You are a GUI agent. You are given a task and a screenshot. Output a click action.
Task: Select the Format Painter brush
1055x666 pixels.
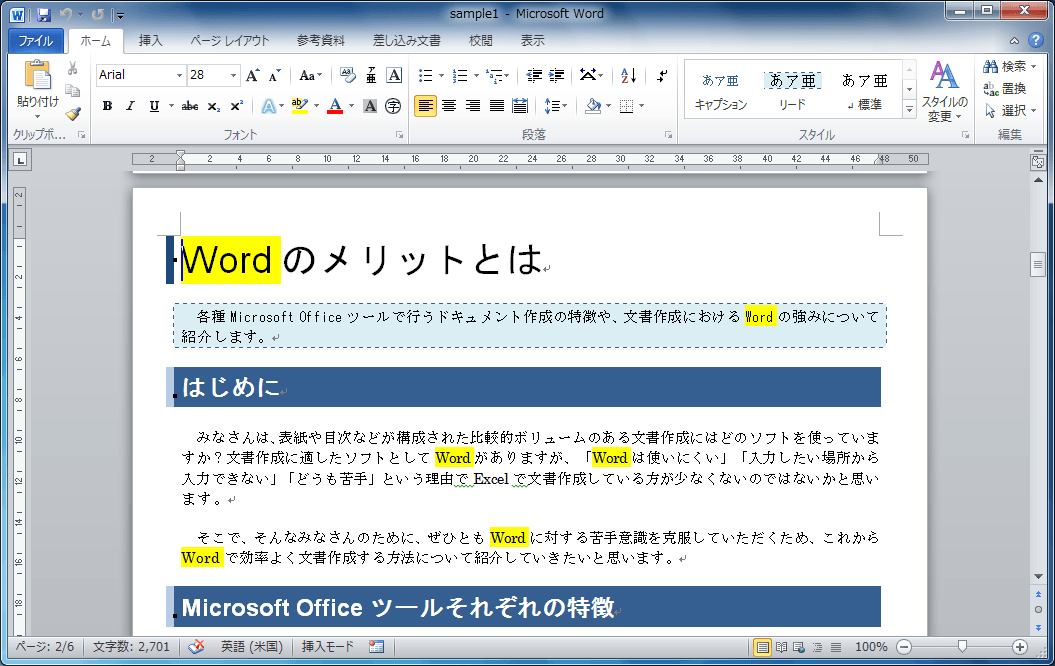(73, 113)
